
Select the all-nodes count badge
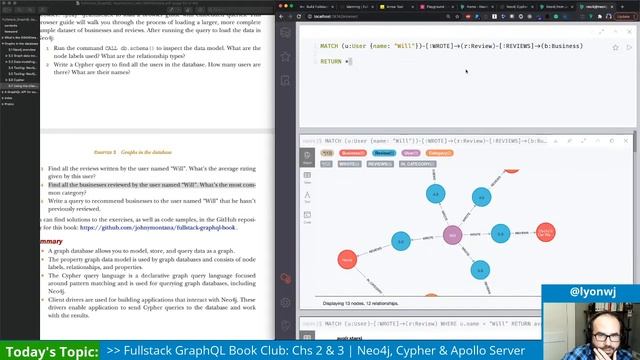[x=327, y=153]
